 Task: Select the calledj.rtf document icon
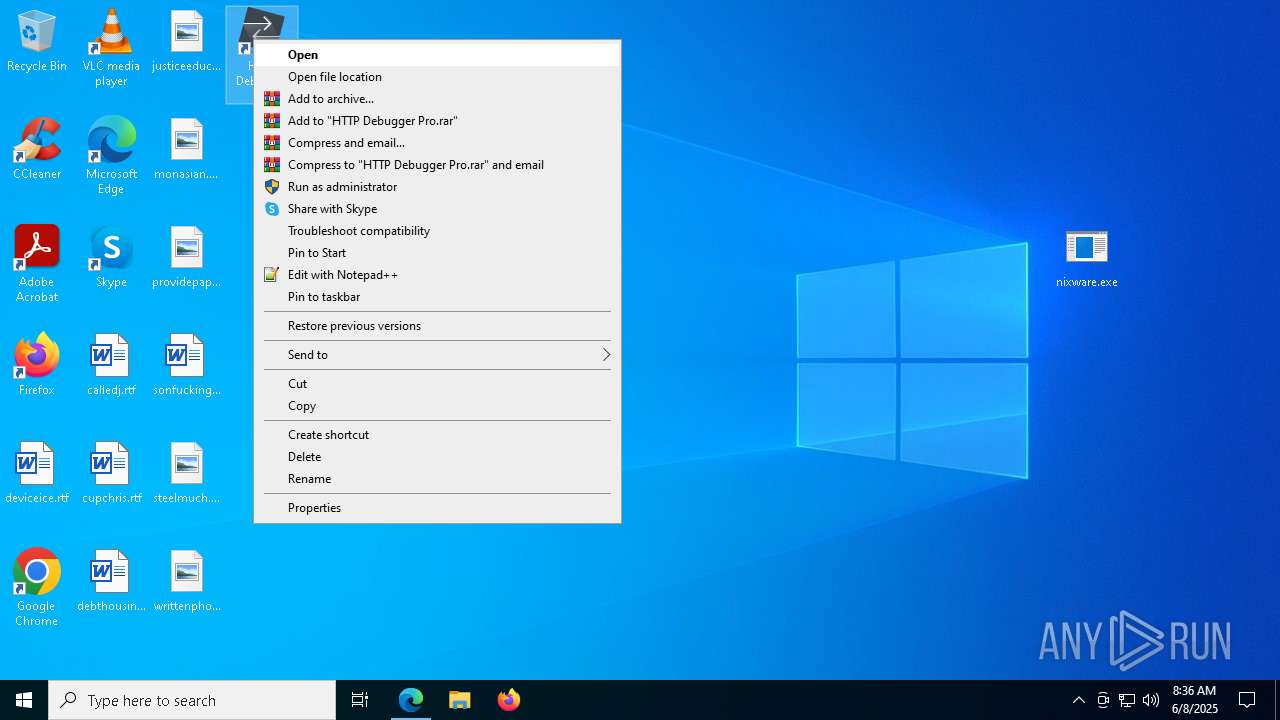(111, 366)
